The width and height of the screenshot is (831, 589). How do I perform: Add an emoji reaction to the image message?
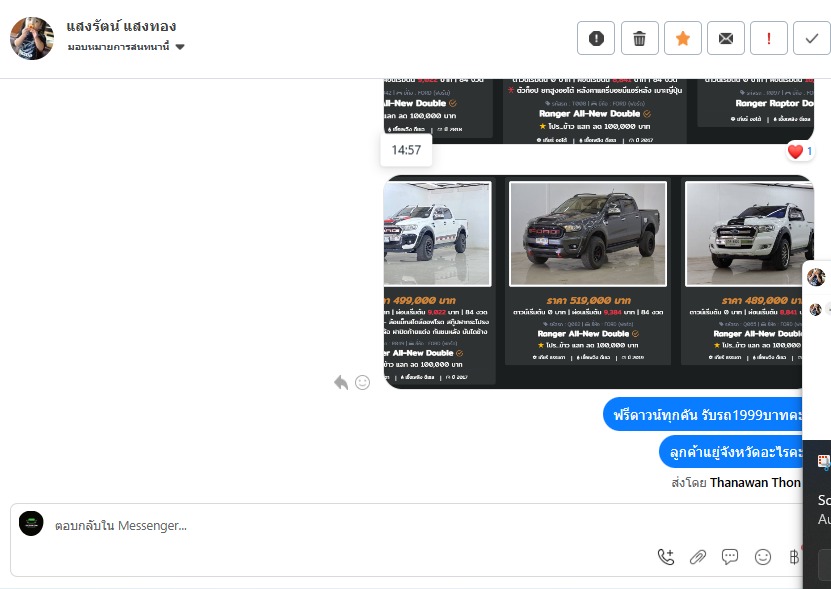(363, 382)
